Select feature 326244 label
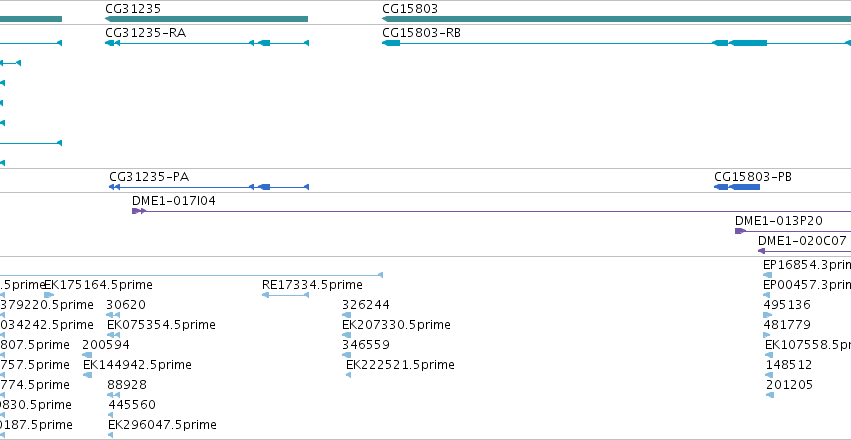851x440 pixels. (366, 305)
